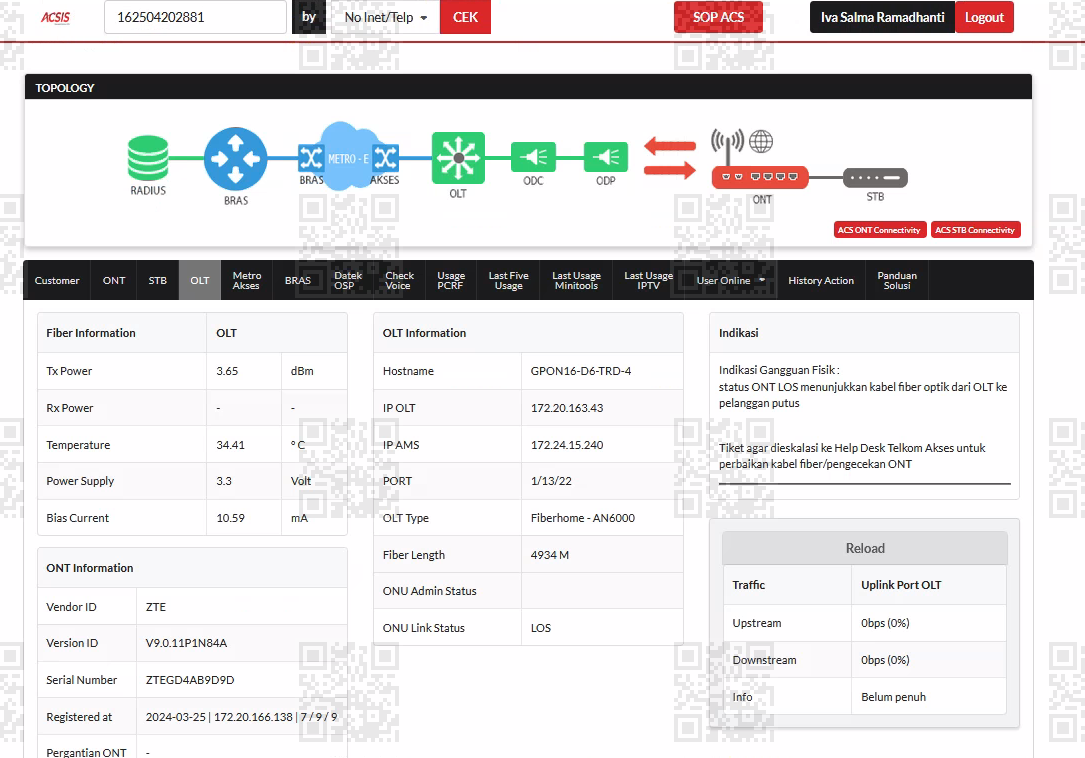Screen dimensions: 1085x758
Task: Click the serial number ZTEGD4AB9D9D
Action: point(190,680)
